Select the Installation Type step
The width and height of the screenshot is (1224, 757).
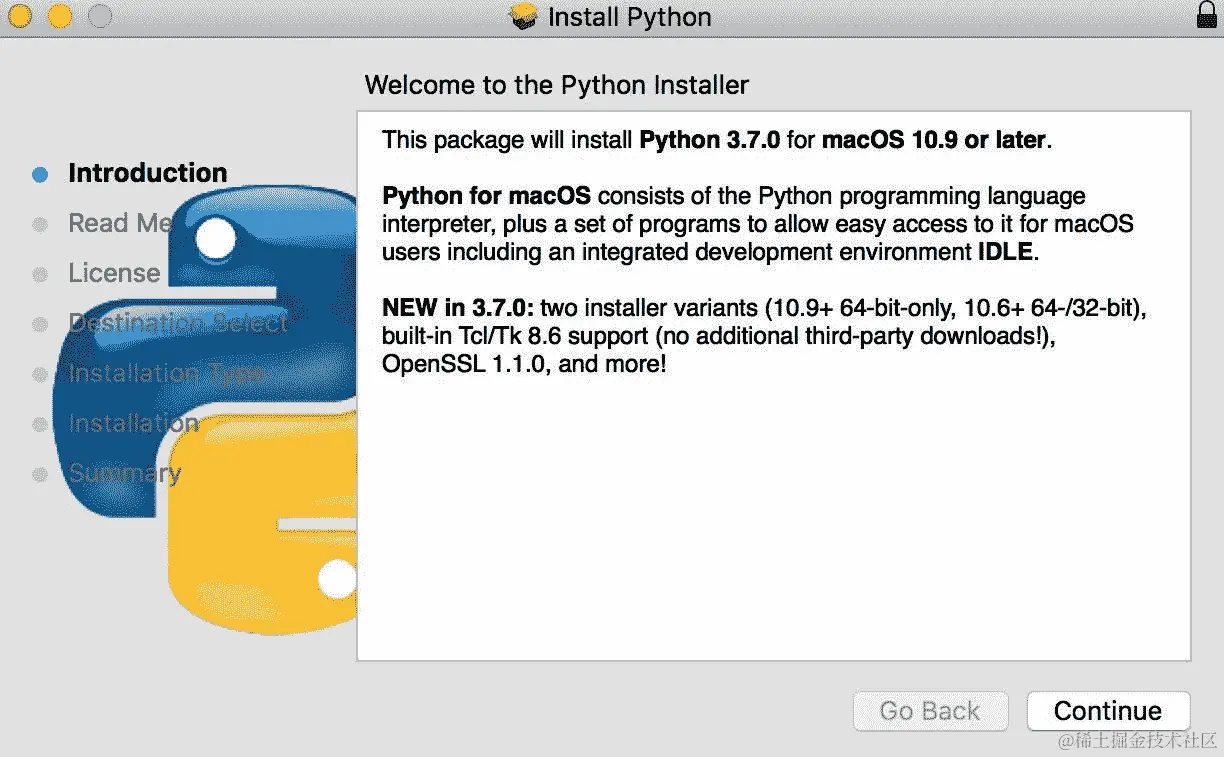pos(166,374)
